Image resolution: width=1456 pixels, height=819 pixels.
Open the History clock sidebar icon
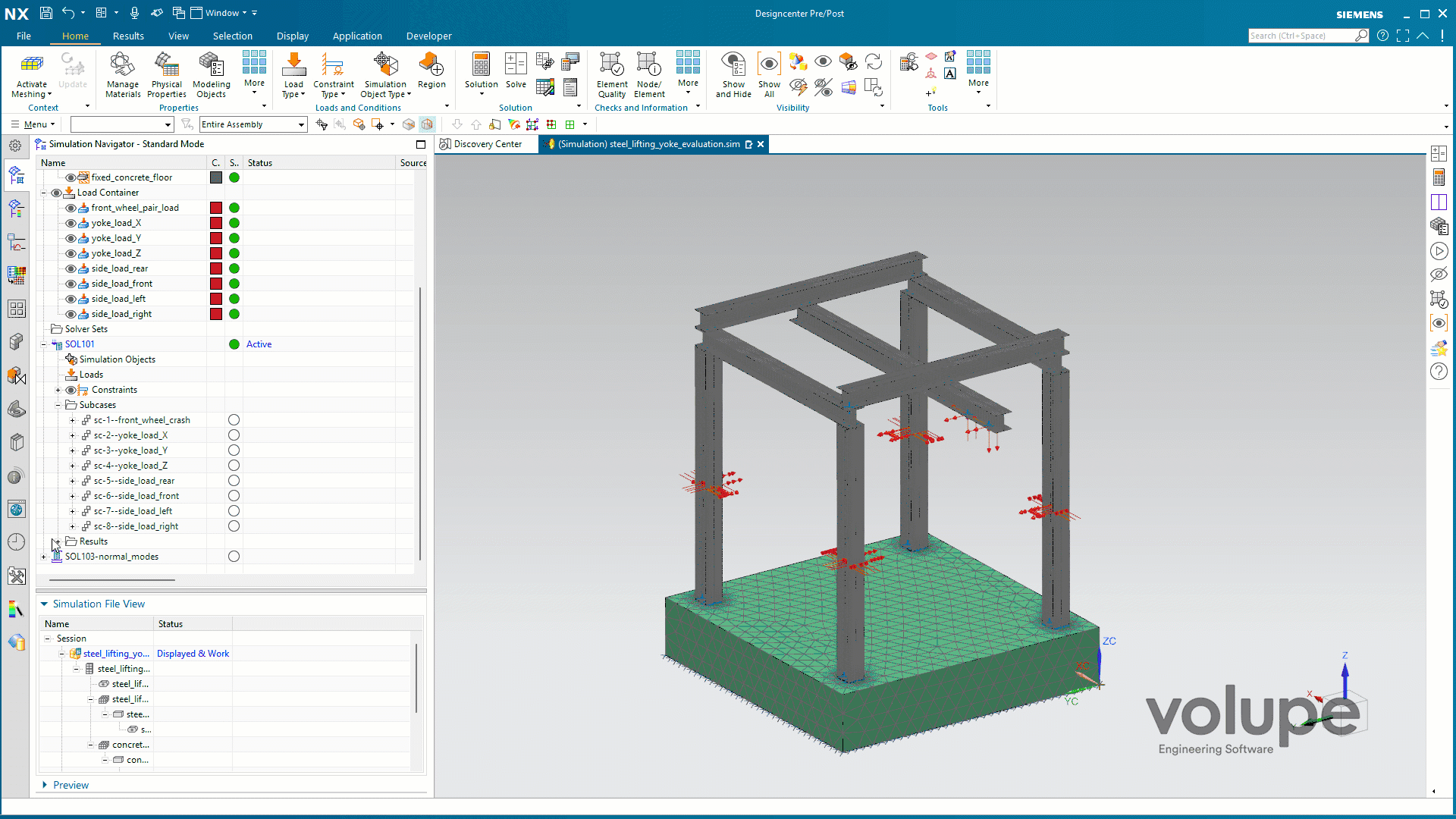coord(16,541)
